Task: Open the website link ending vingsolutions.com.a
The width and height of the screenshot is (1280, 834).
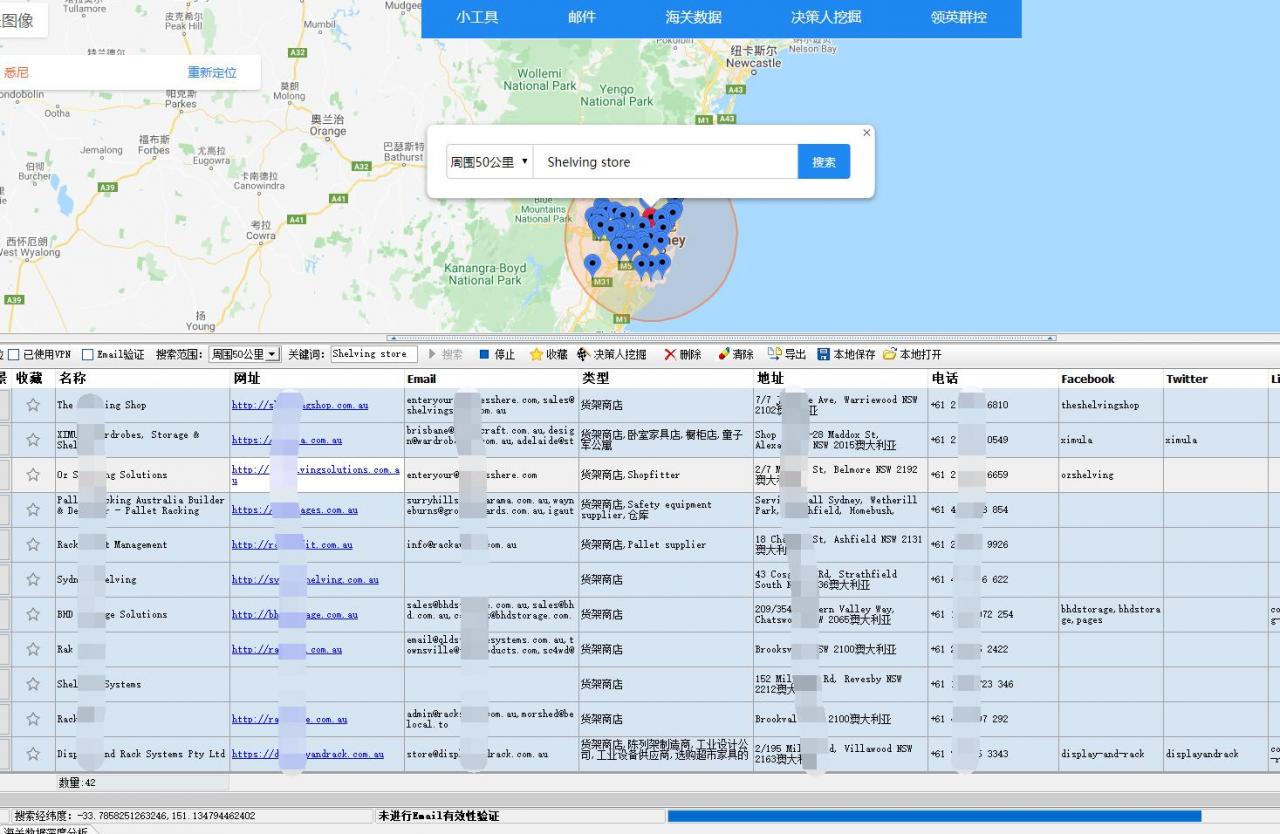Action: click(316, 474)
